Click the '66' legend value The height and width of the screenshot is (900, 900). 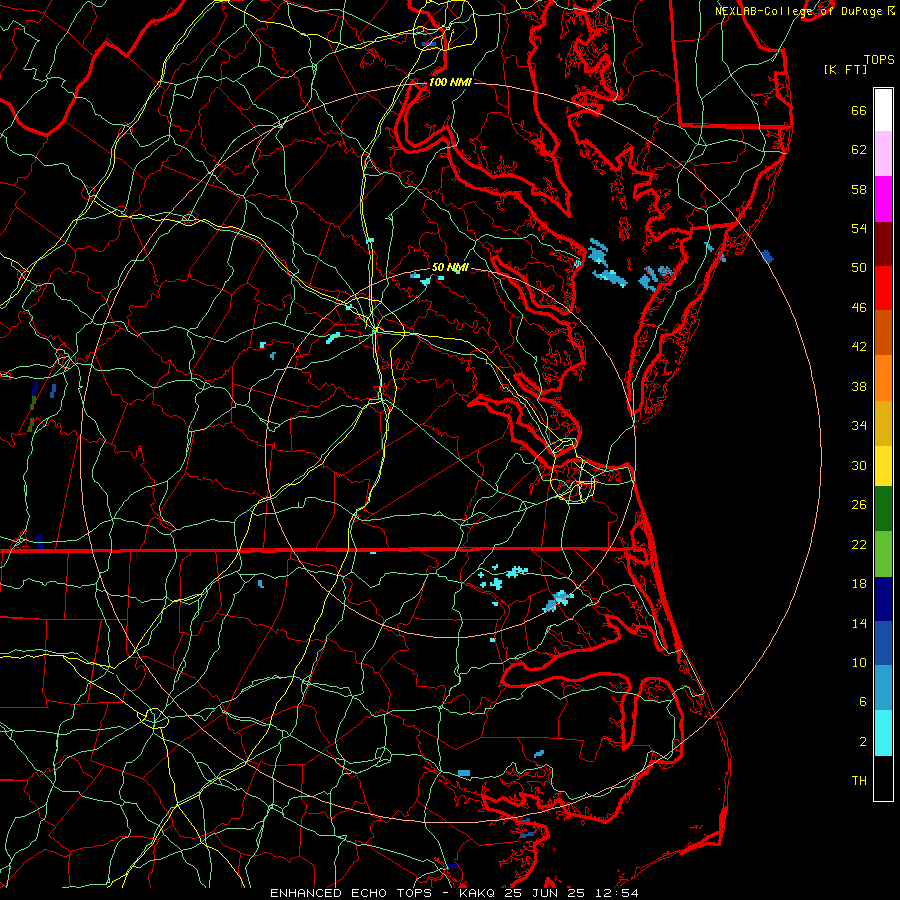(859, 110)
